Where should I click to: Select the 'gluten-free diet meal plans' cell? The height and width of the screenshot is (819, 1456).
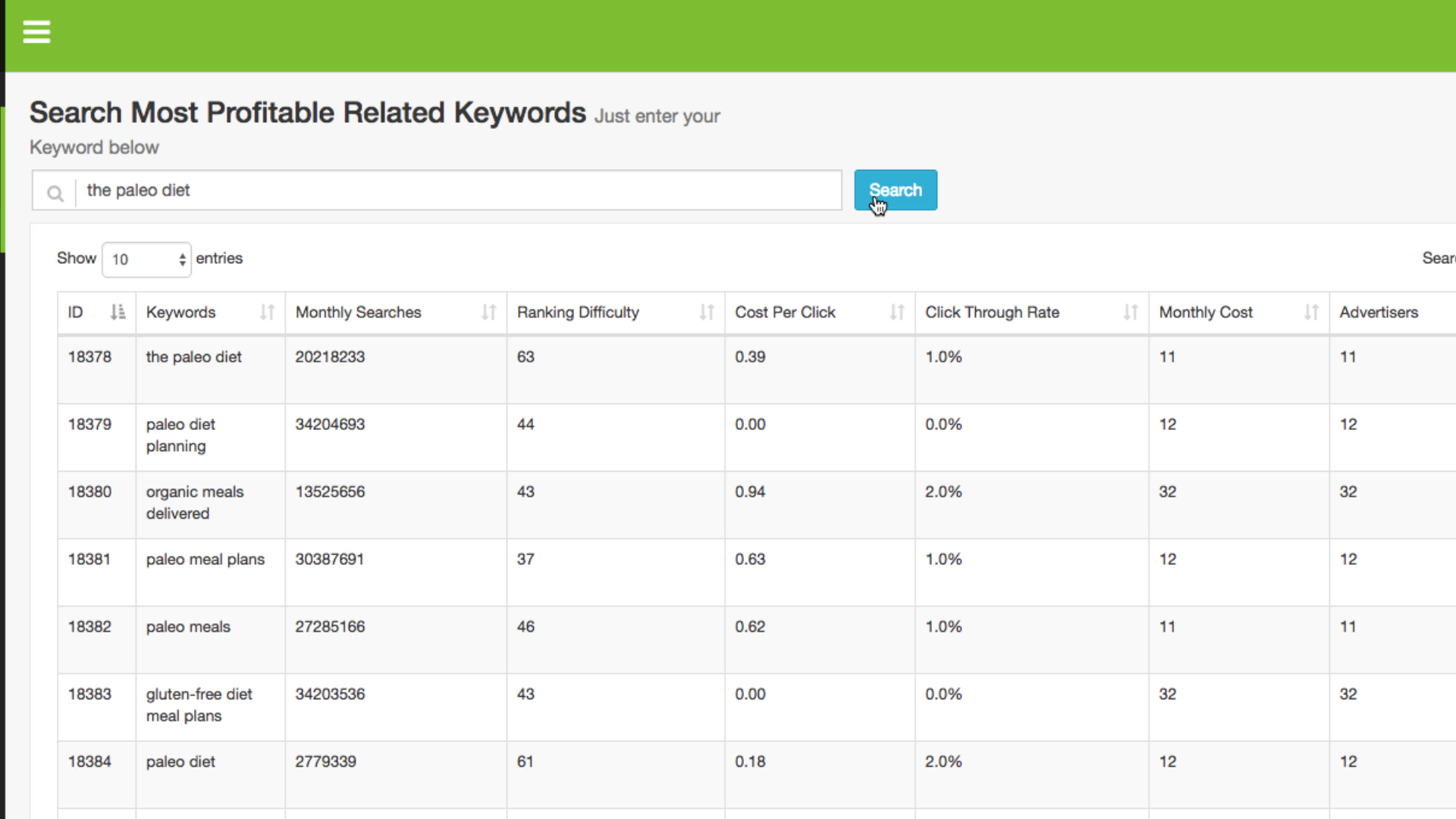(x=199, y=705)
